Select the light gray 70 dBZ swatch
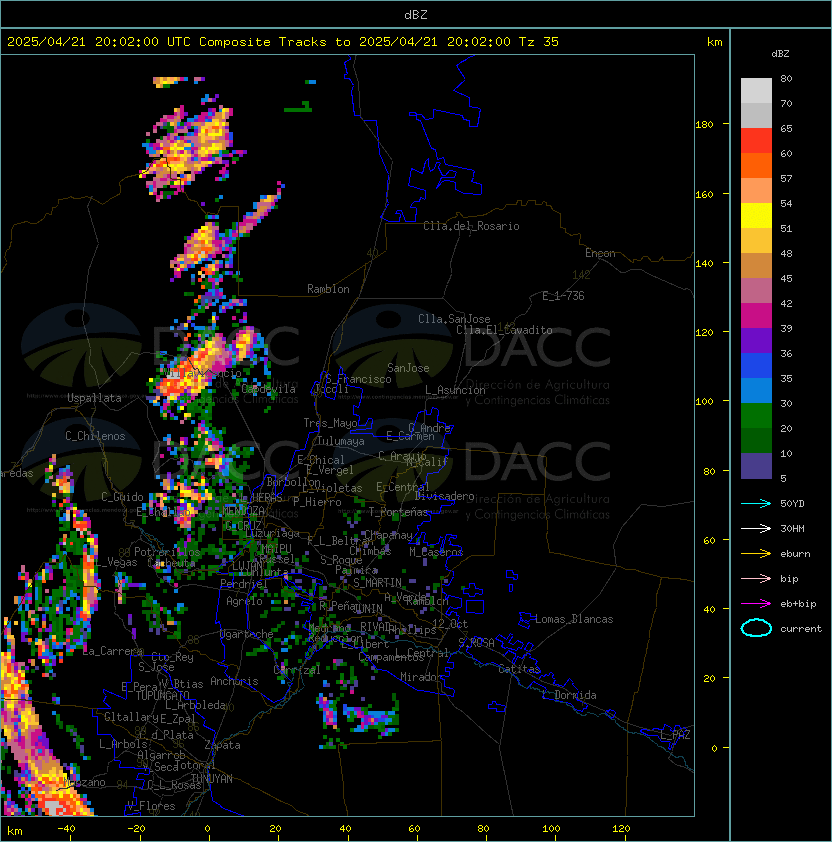832x842 pixels. [x=756, y=91]
